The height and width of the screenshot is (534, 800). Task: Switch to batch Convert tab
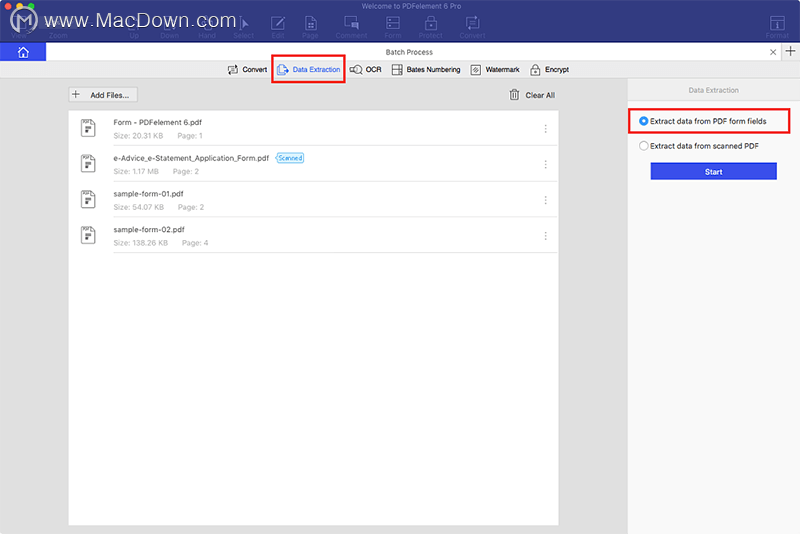click(x=247, y=70)
